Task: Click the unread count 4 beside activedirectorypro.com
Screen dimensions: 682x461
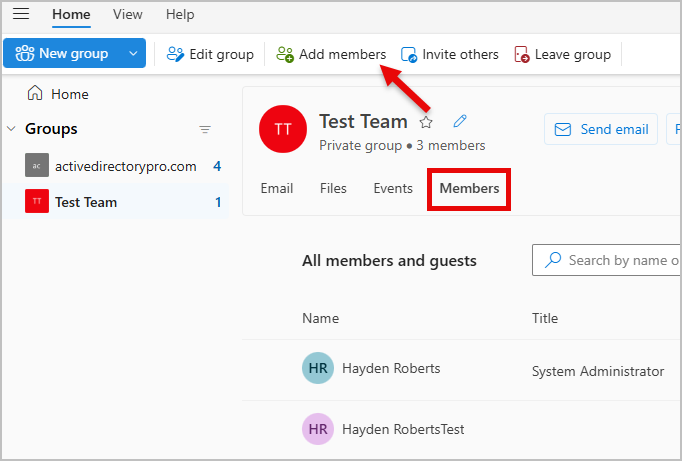Action: 217,166
